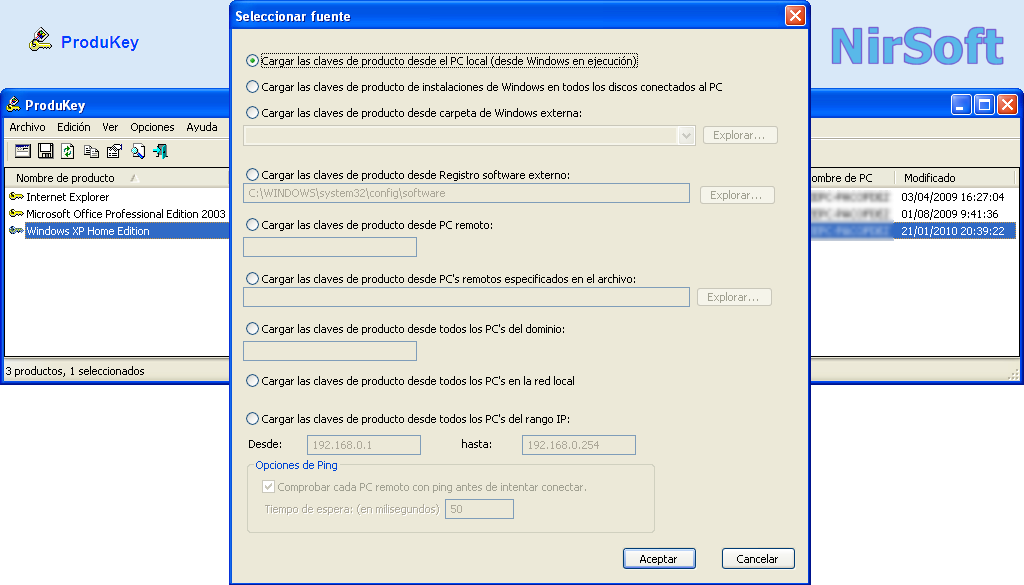The height and width of the screenshot is (585, 1024).
Task: Select Microsoft Office Professional Edition 2003 row
Action: tap(126, 213)
